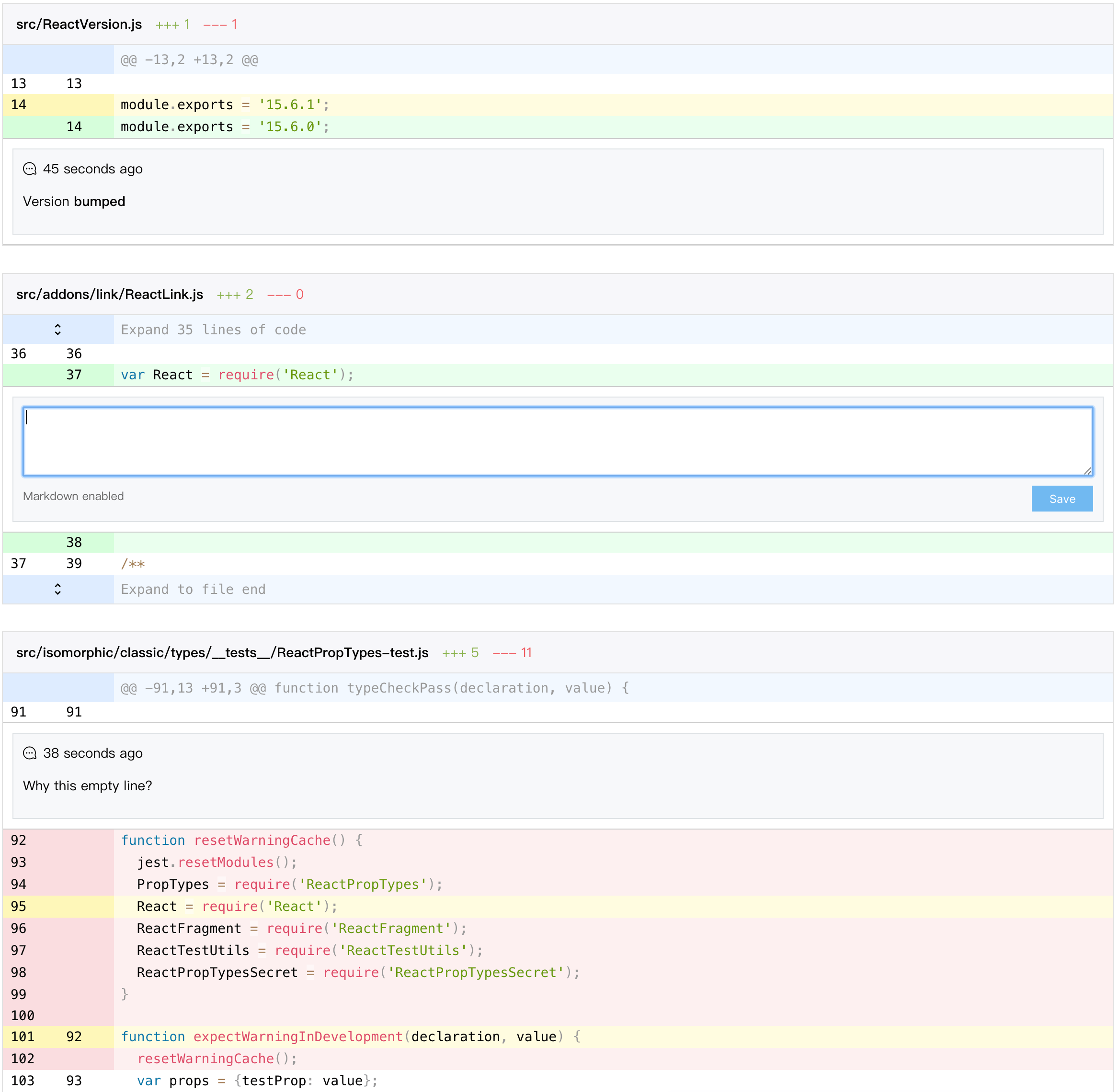This screenshot has height=1092, width=1119.
Task: Click the expand chevron icon above line 36
Action: coord(58,329)
